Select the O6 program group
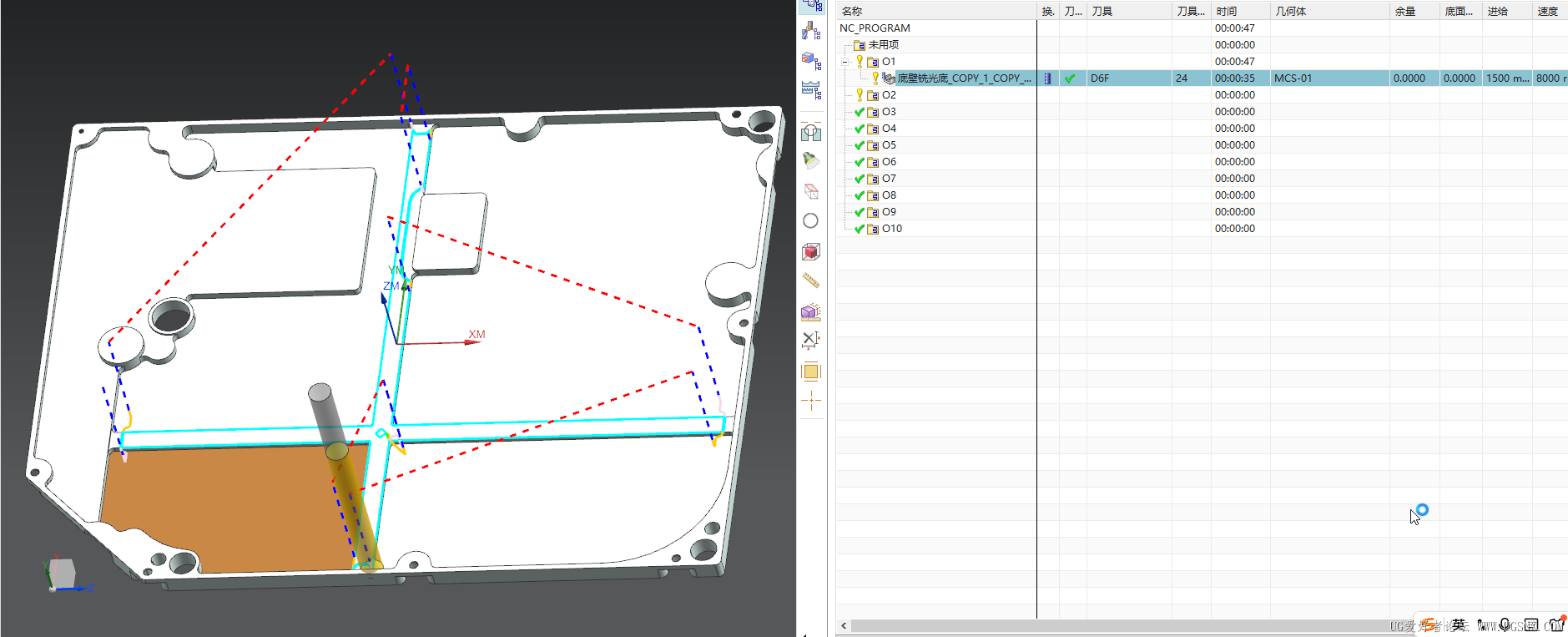The height and width of the screenshot is (637, 1568). click(x=889, y=162)
